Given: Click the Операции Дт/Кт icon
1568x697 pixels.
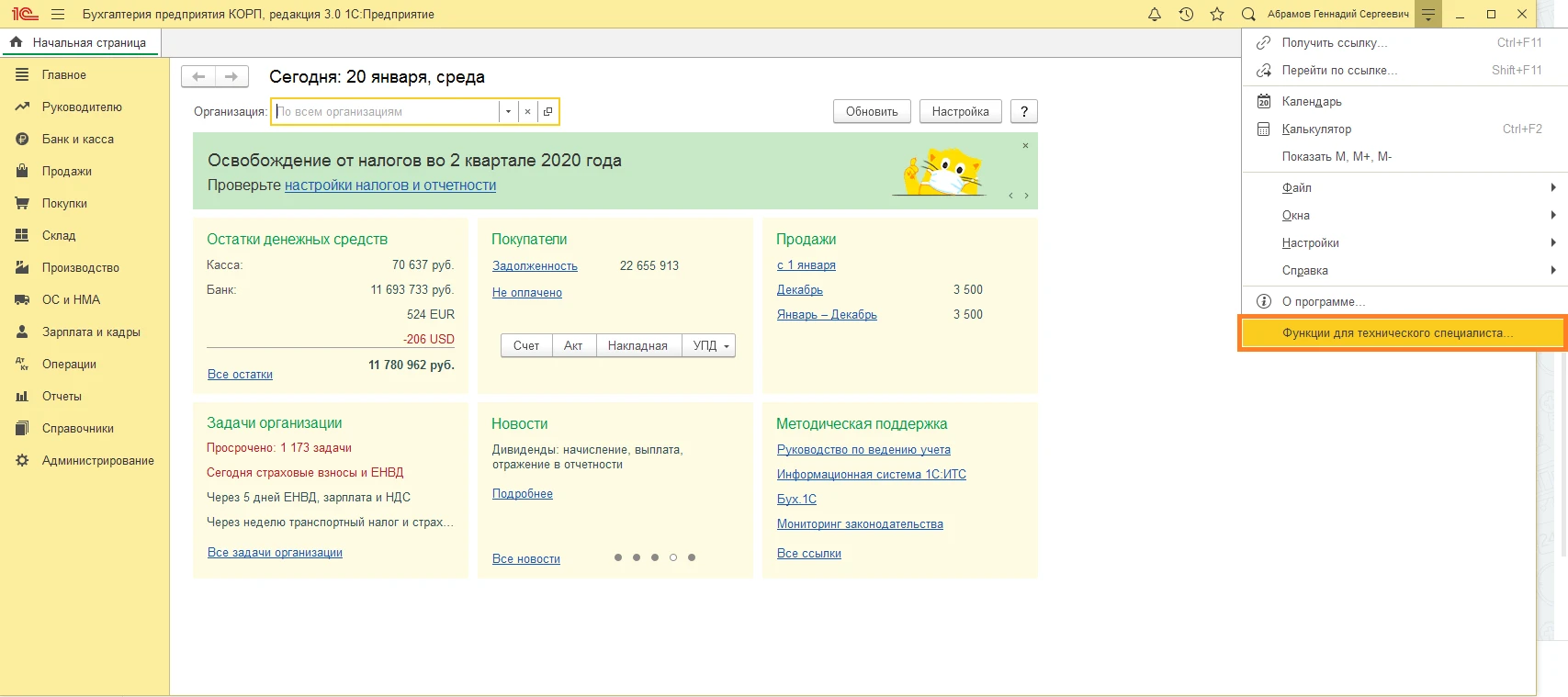Looking at the screenshot, I should [x=22, y=365].
